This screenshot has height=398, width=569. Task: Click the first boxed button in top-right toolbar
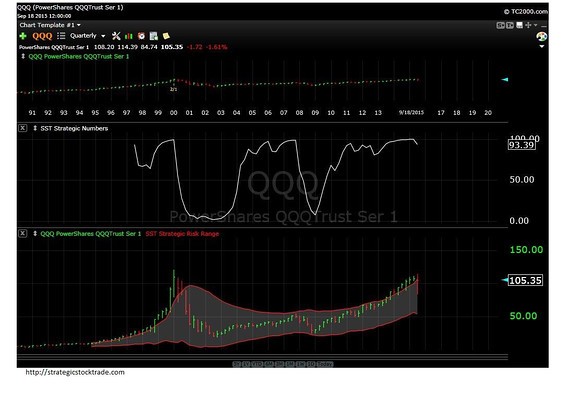point(500,25)
